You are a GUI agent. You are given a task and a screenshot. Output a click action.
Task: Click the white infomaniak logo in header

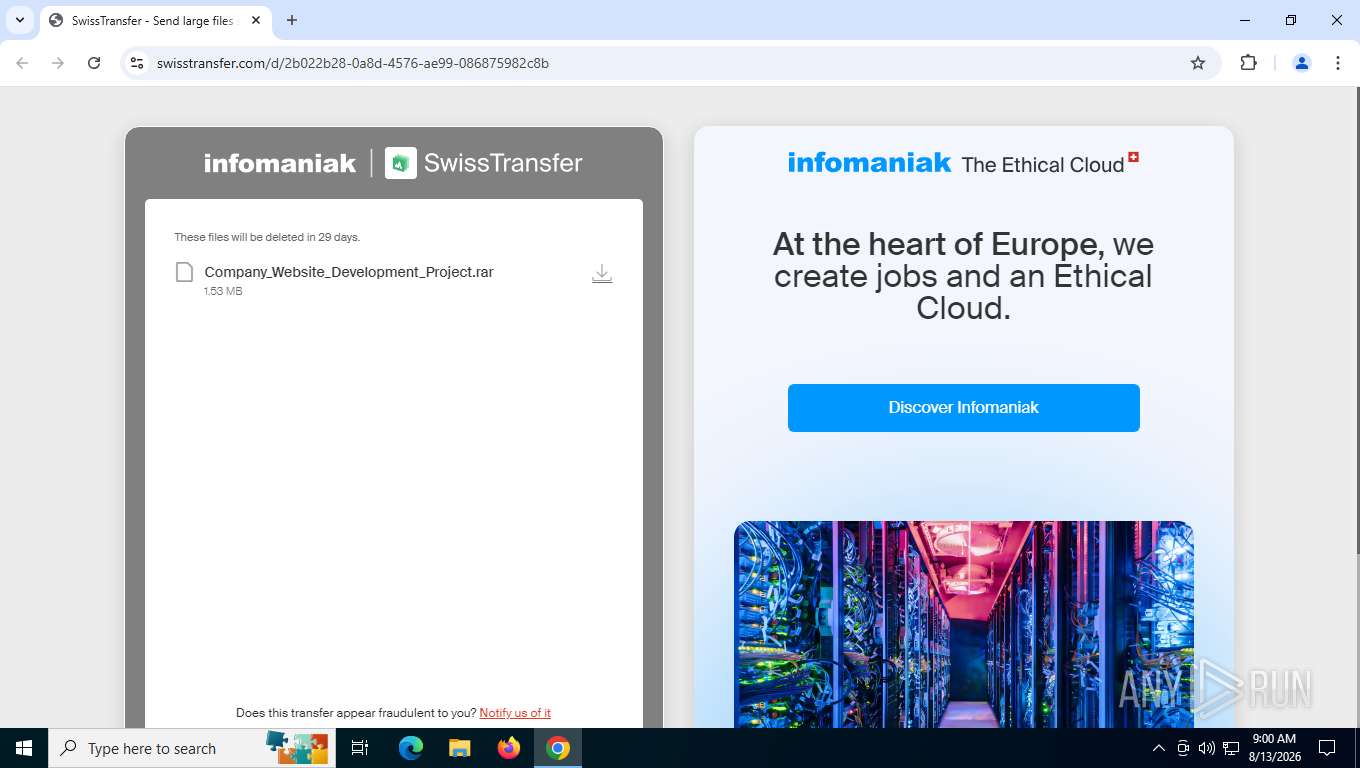(280, 163)
